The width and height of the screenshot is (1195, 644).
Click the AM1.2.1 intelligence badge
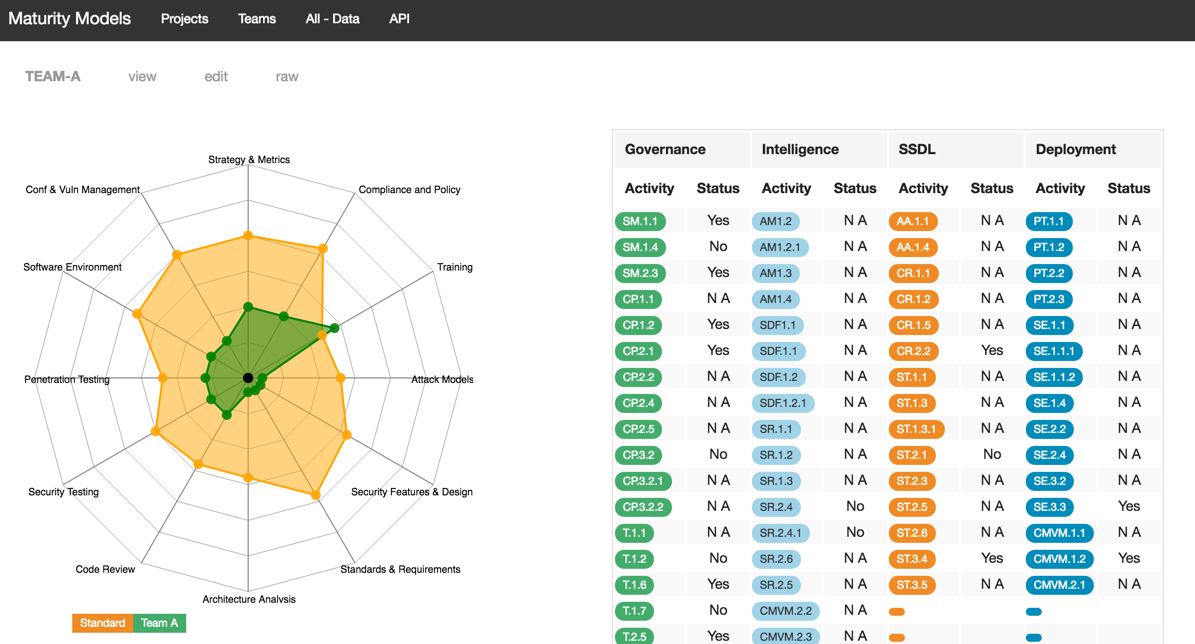780,247
